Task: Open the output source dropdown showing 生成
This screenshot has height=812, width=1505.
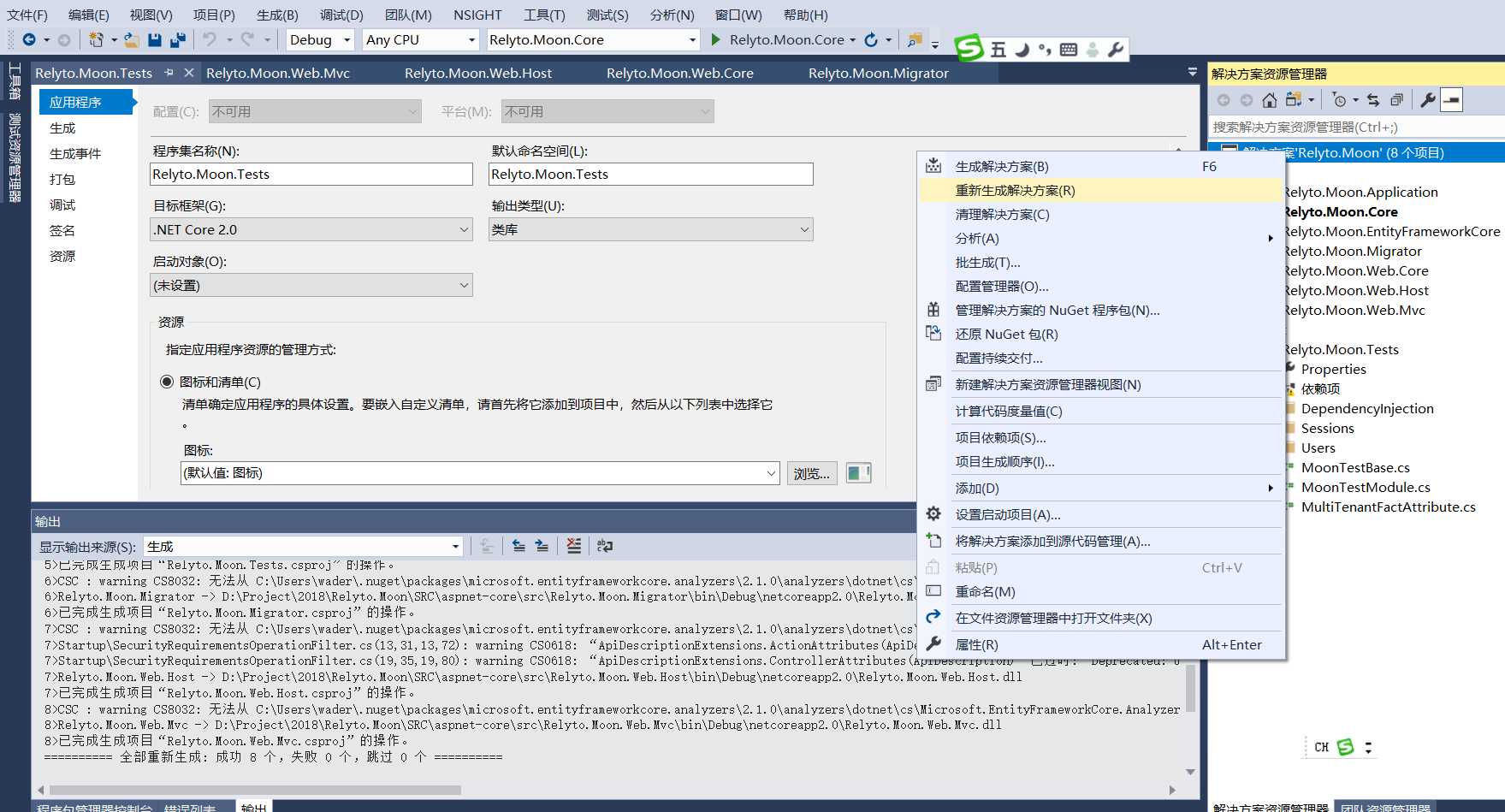Action: 304,546
